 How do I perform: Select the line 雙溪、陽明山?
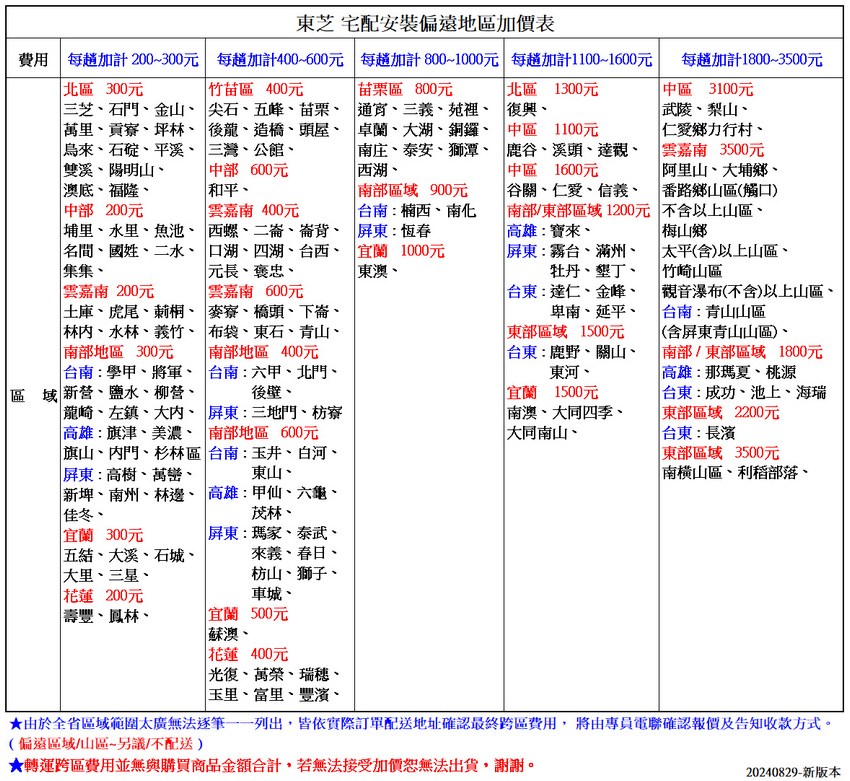(x=114, y=170)
